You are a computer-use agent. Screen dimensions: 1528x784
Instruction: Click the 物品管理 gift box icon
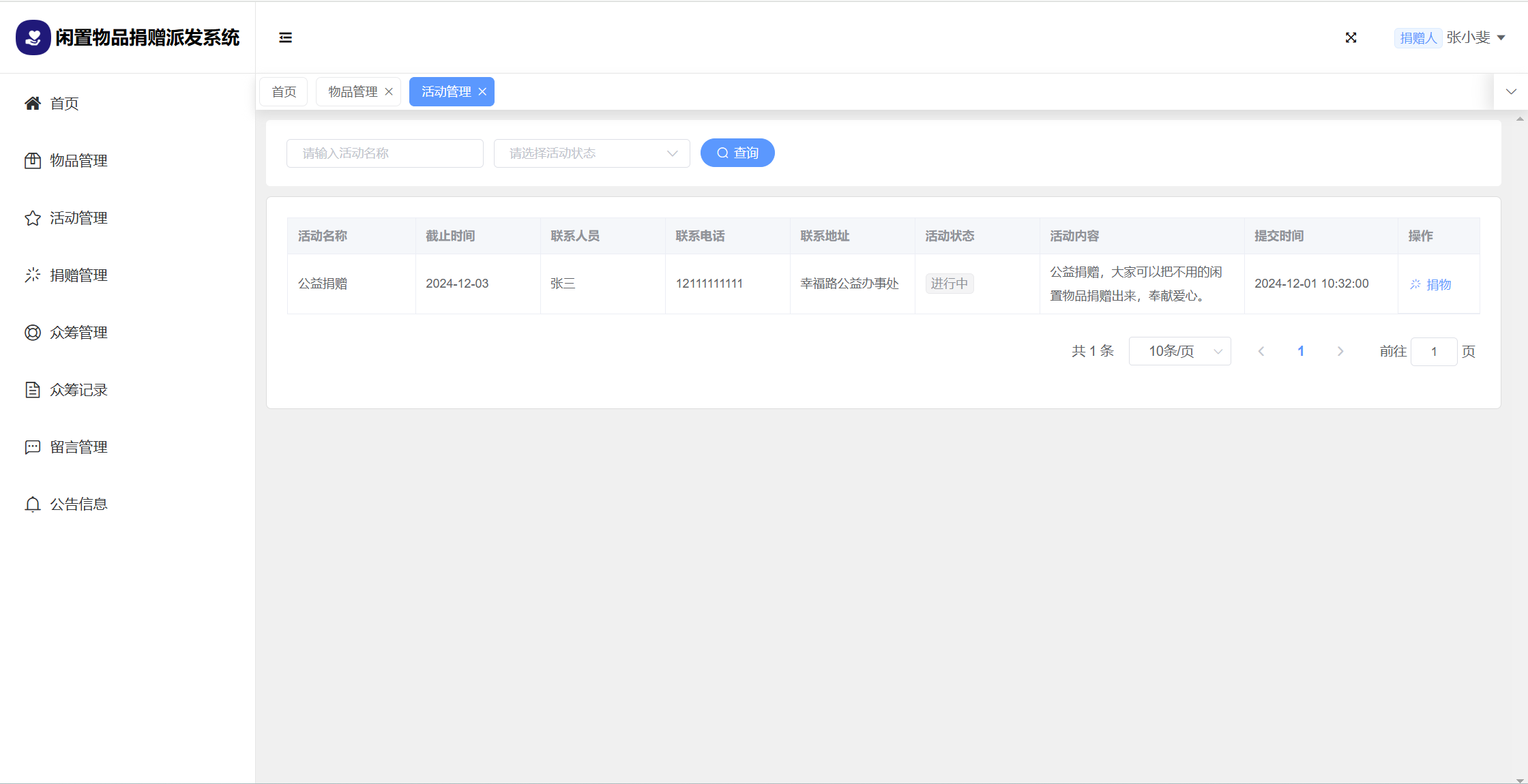(32, 161)
